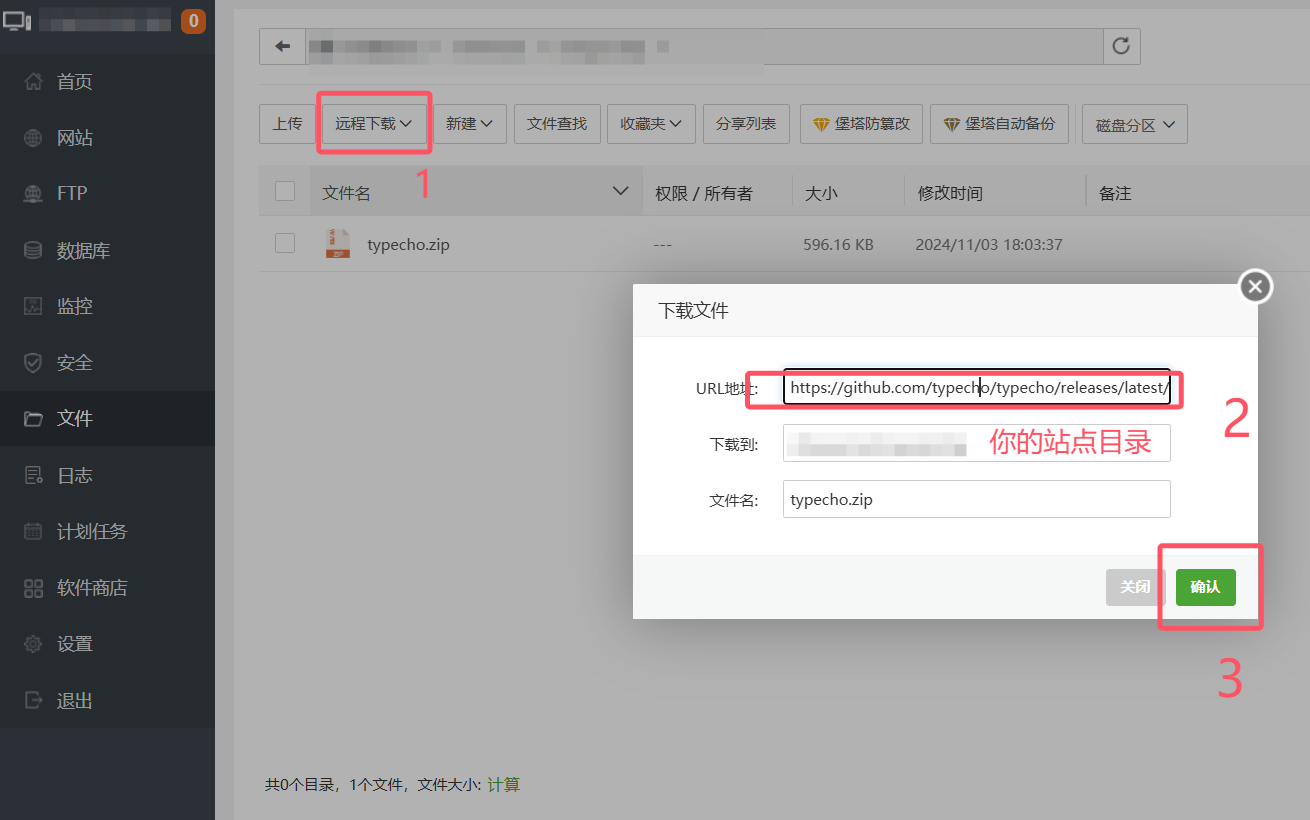
Task: Click the typecho.zip archive file icon
Action: [338, 243]
